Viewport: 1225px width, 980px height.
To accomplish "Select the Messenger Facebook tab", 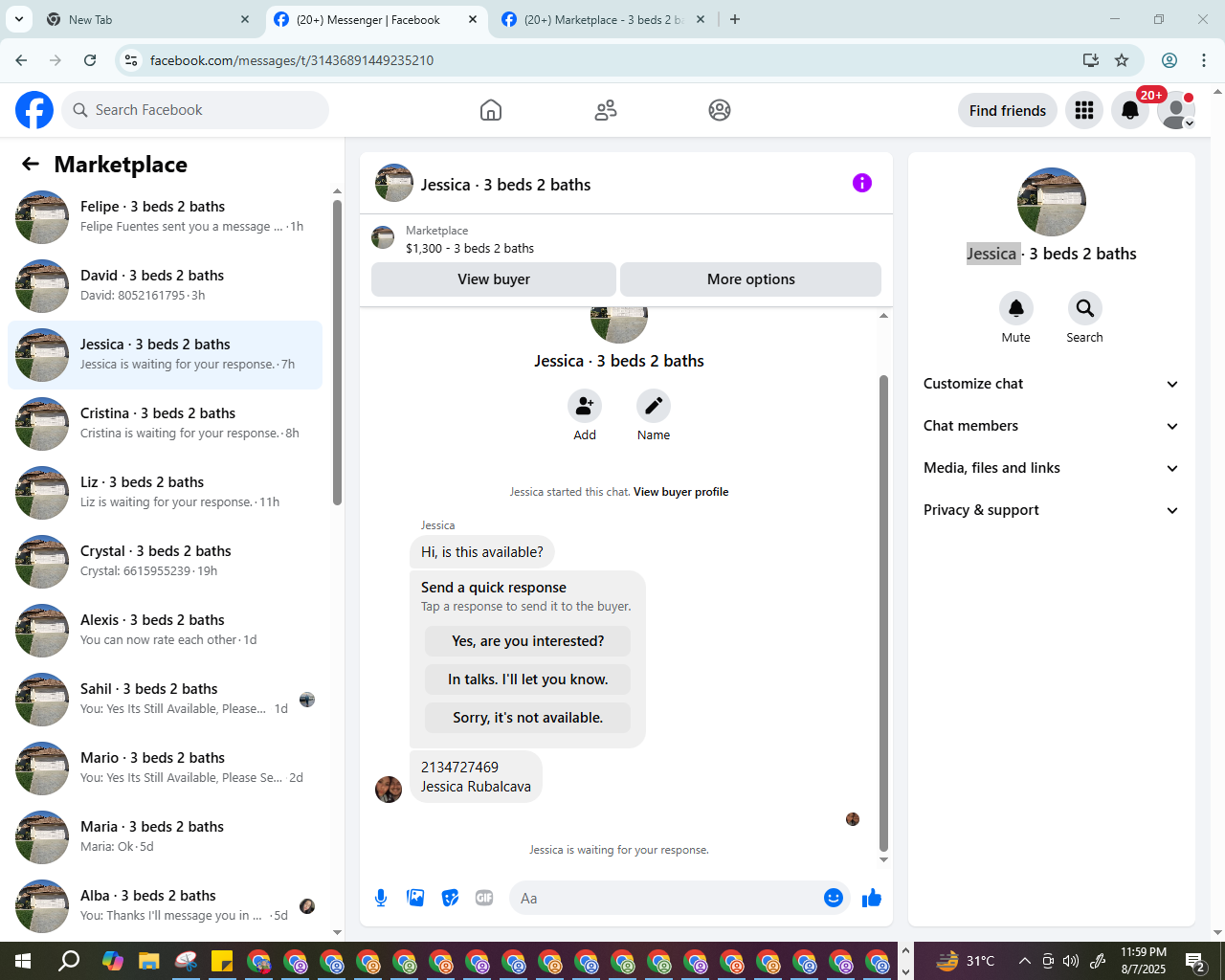I will (x=376, y=19).
